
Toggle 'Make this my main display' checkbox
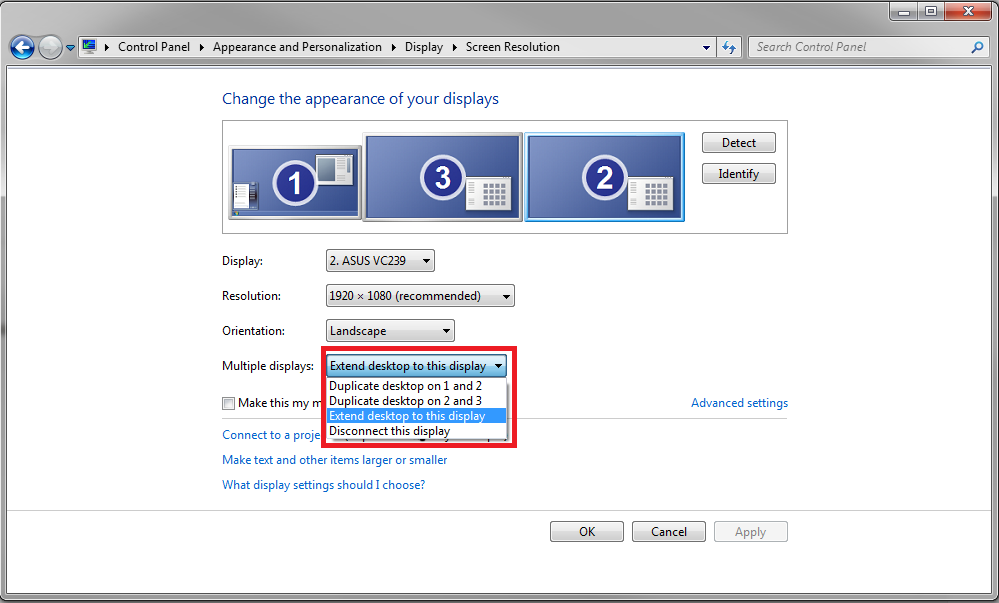pos(229,403)
